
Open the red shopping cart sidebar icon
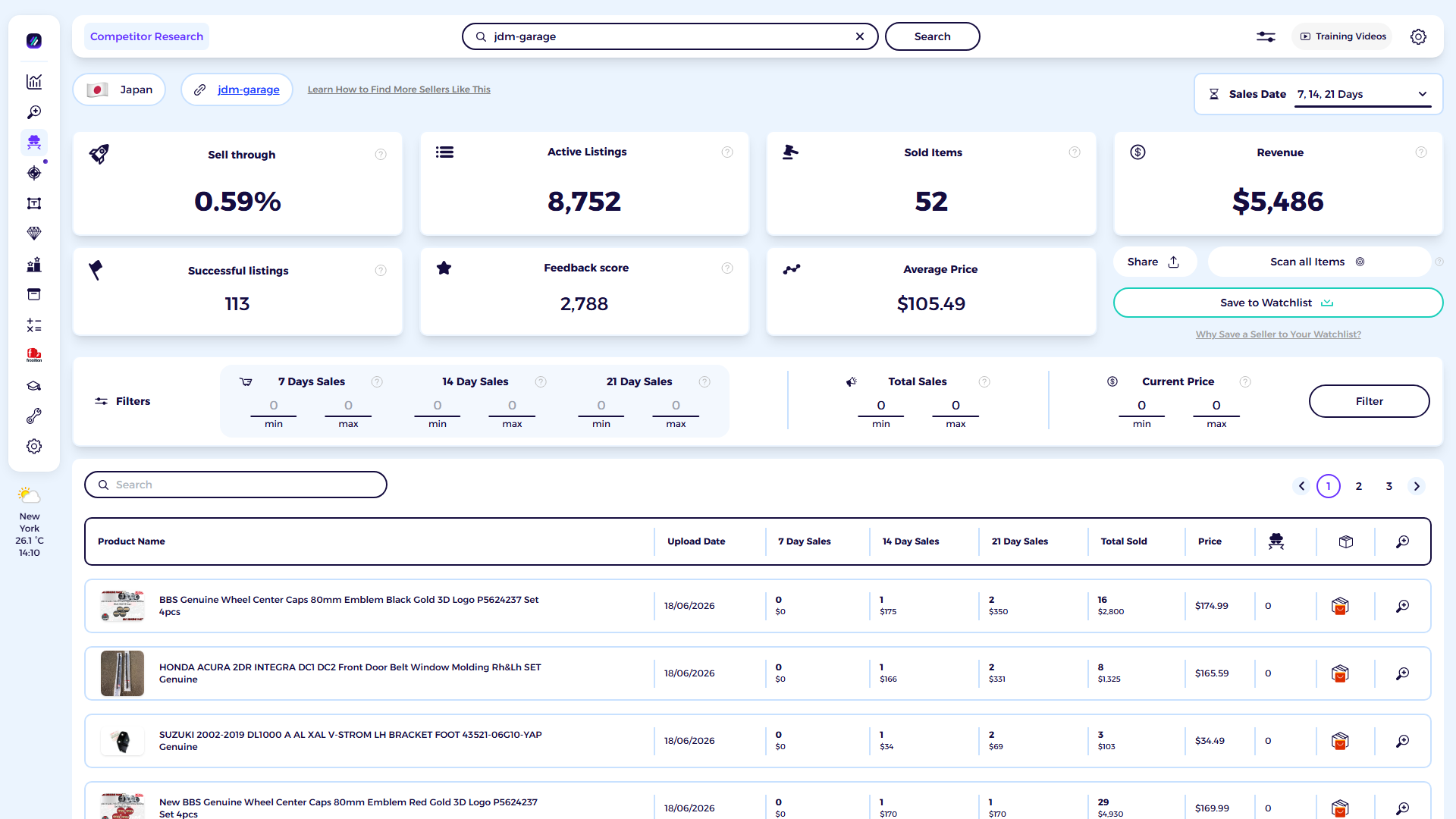pyautogui.click(x=34, y=355)
